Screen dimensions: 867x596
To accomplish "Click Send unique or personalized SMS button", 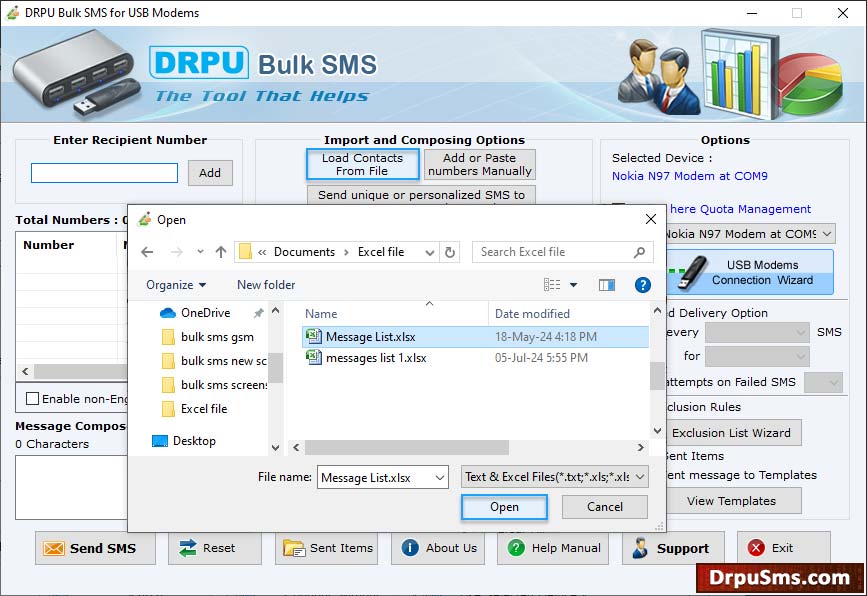I will click(421, 195).
